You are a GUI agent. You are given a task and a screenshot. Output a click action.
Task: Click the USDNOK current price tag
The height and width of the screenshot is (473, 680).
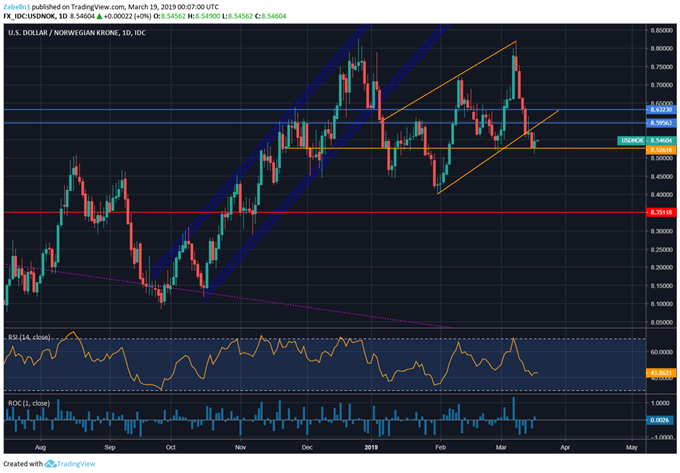point(646,140)
